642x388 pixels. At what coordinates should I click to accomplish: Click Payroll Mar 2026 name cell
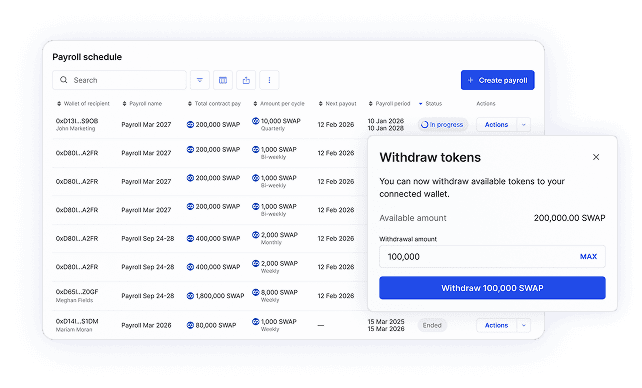tap(146, 325)
